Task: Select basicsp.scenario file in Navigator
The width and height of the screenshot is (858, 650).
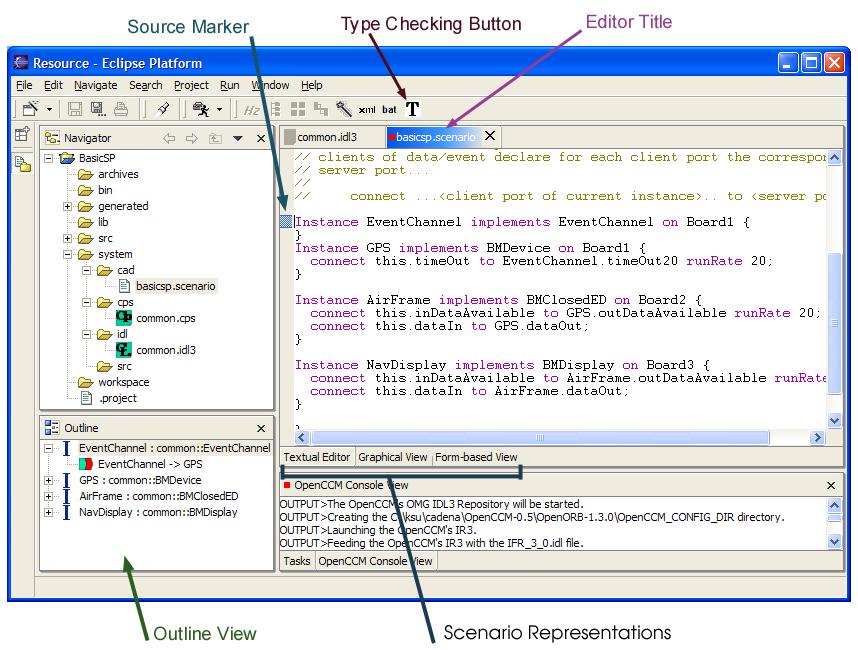Action: (175, 286)
